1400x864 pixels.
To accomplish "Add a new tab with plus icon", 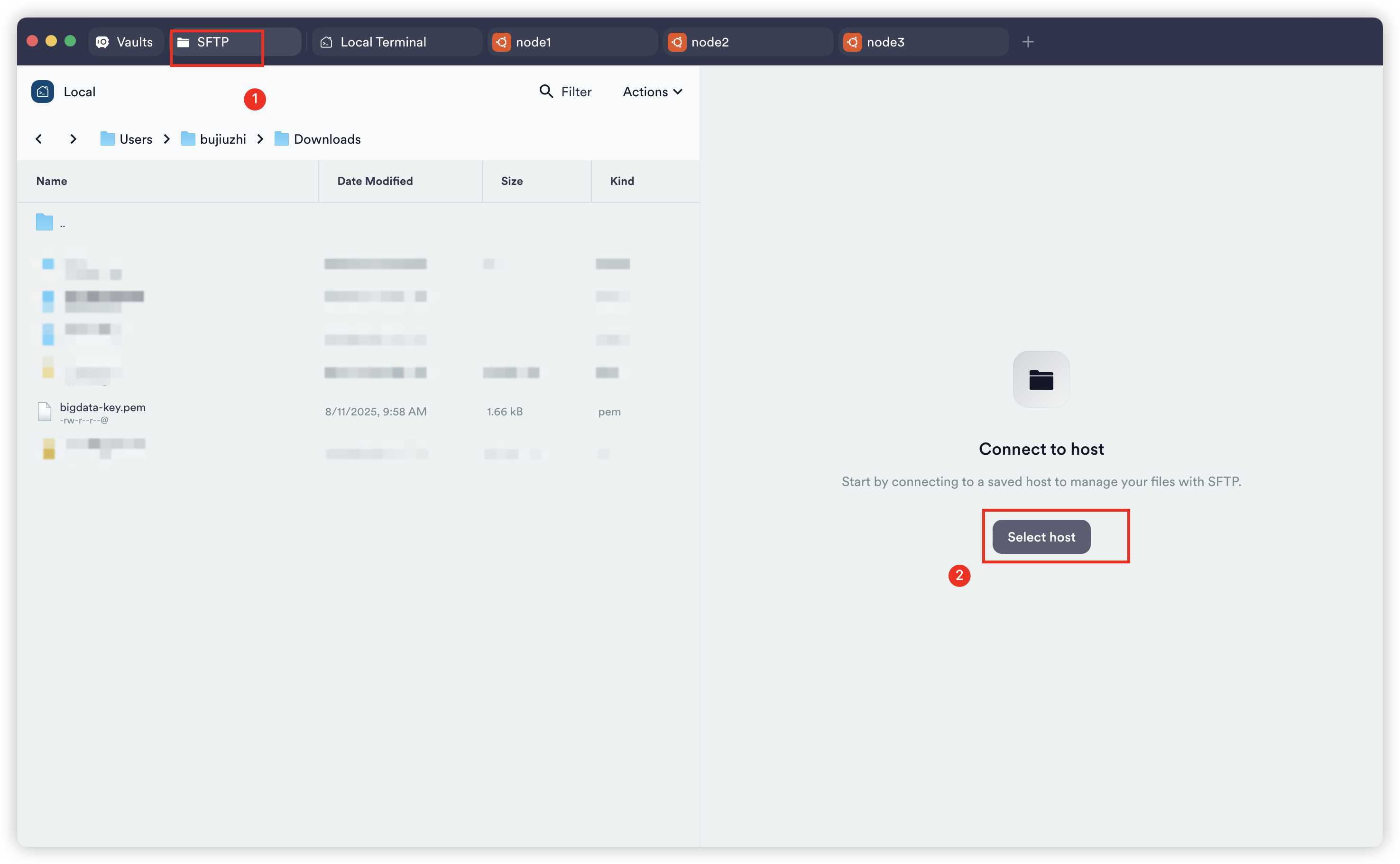I will tap(1027, 42).
